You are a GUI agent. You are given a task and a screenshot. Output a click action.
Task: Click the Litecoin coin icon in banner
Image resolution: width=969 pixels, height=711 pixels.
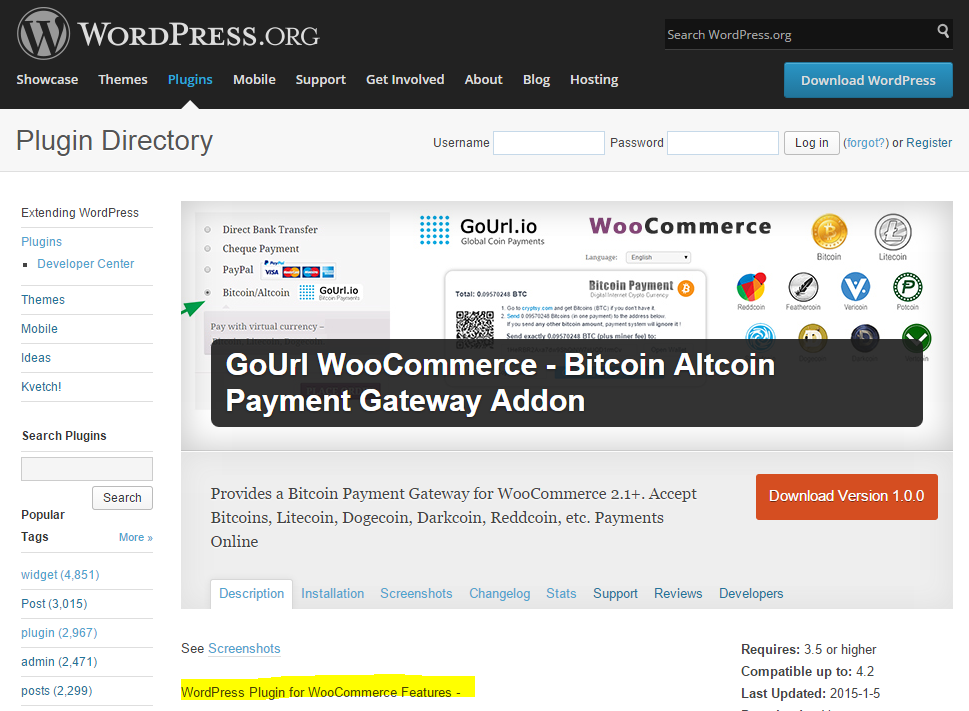(892, 232)
